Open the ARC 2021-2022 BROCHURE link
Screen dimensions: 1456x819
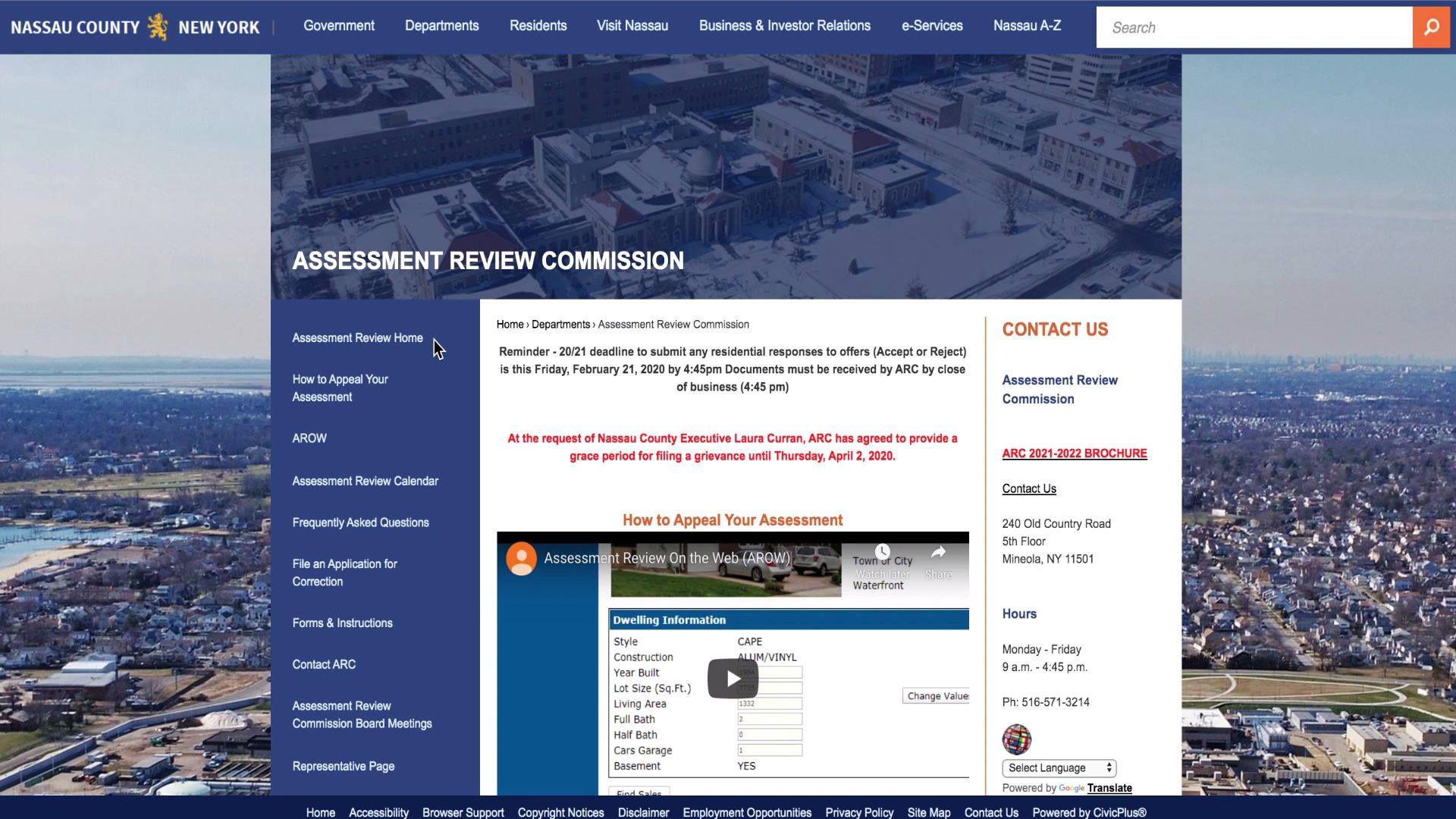point(1075,453)
